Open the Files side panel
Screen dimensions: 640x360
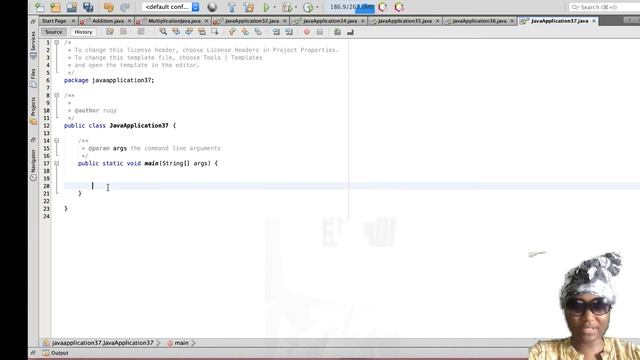(33, 78)
